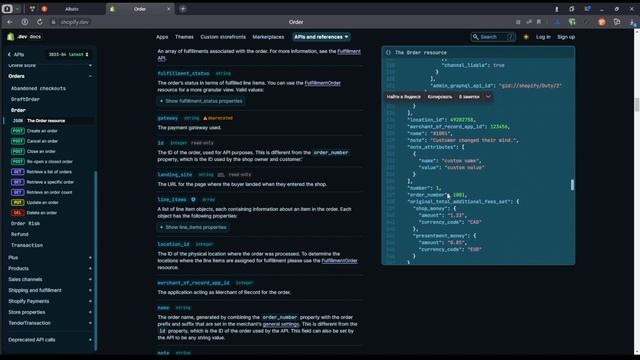Open Transaction in sidebar
The image size is (640, 360).
(27, 245)
